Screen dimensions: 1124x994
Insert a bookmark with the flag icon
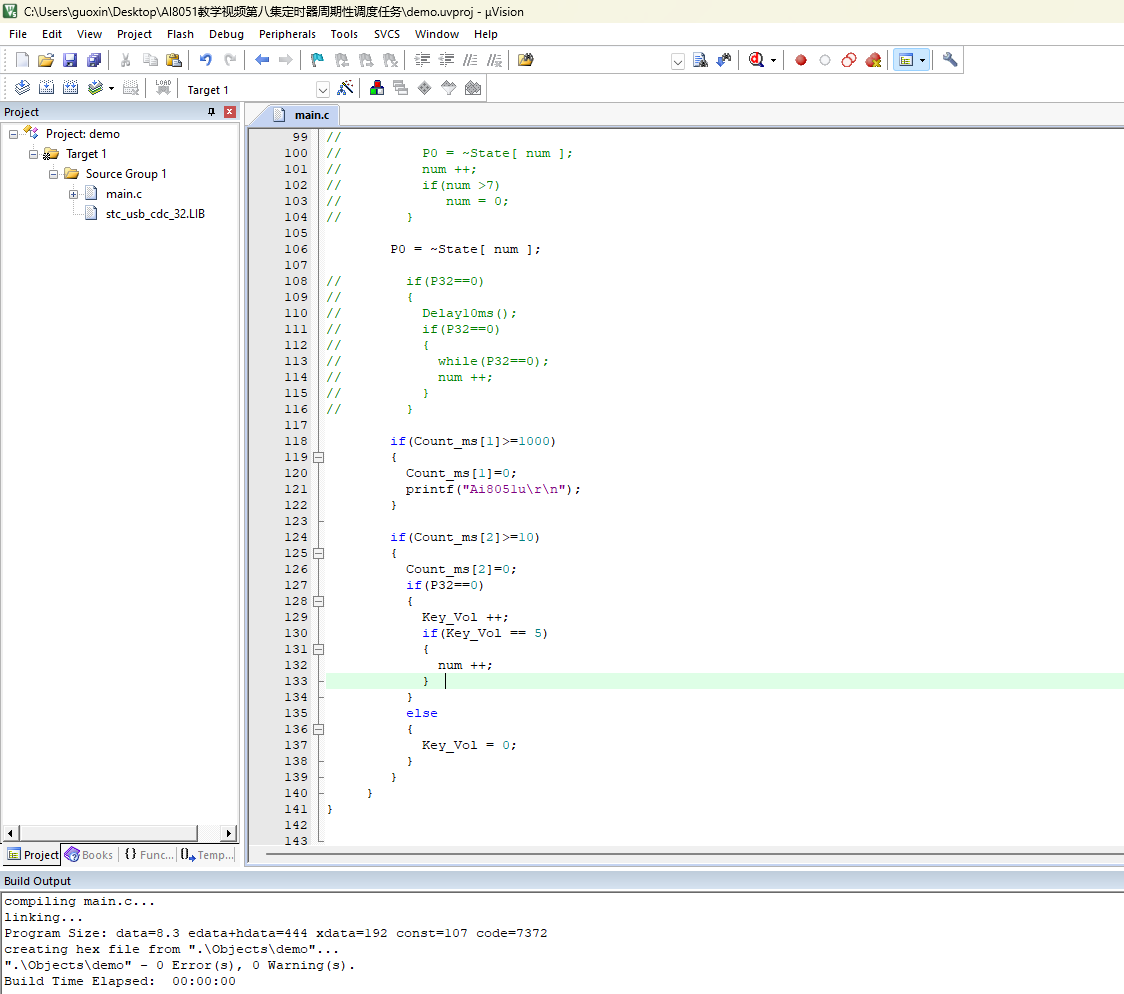click(317, 60)
